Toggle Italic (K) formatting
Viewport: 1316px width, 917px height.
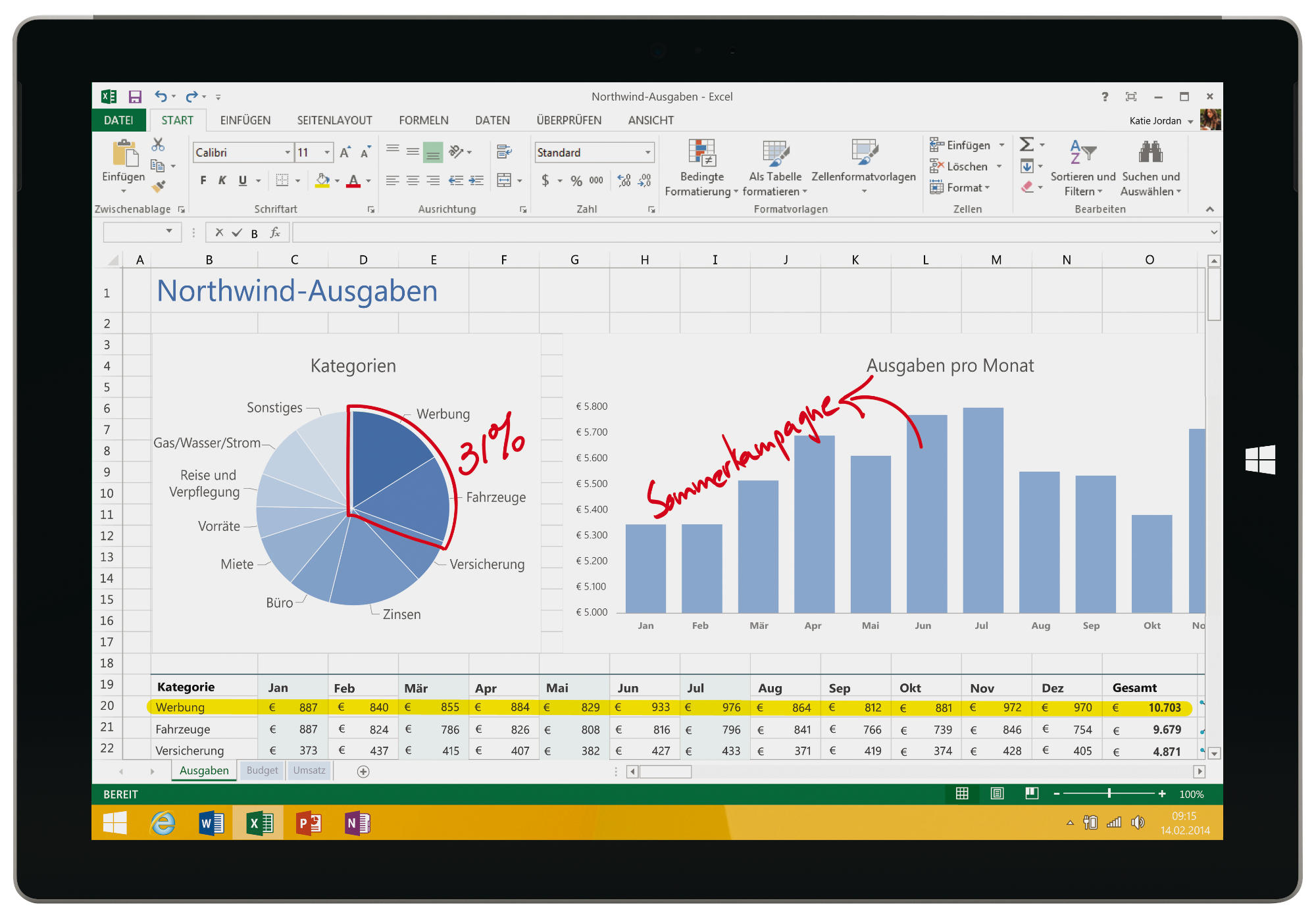[x=222, y=180]
